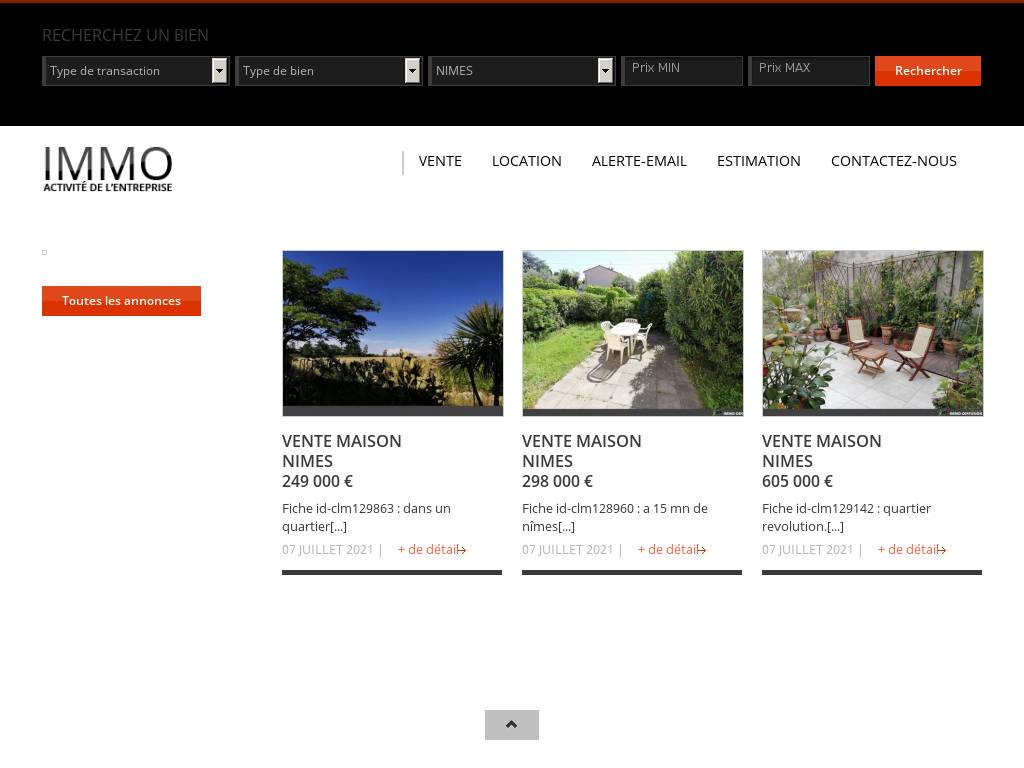The height and width of the screenshot is (768, 1024).
Task: Click '+ de détail' for the 605 000 € listing
Action: [911, 550]
